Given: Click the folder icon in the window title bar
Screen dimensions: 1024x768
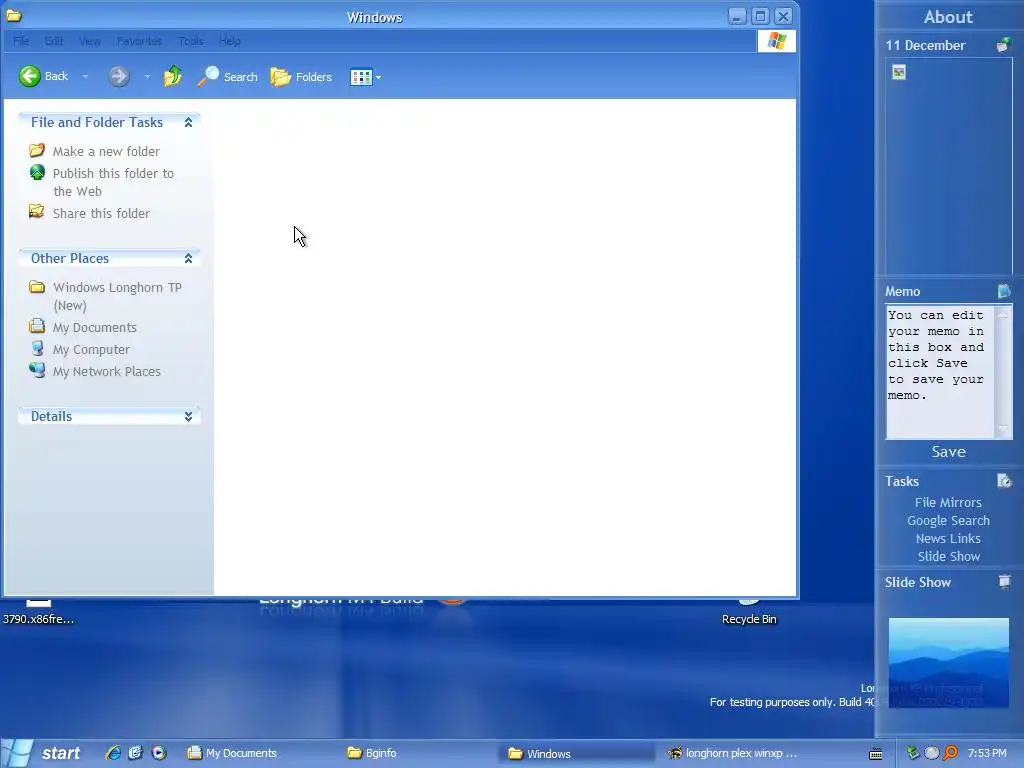Looking at the screenshot, I should (x=14, y=16).
